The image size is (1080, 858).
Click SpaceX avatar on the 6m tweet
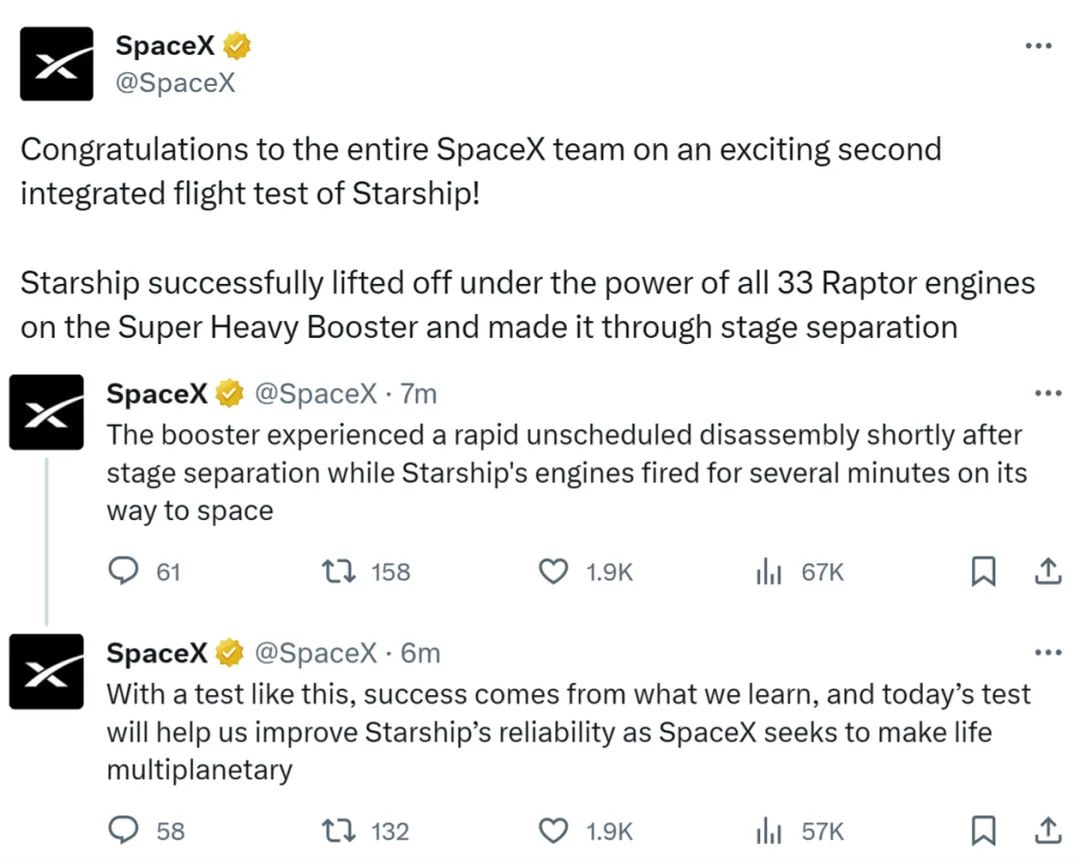coord(46,671)
